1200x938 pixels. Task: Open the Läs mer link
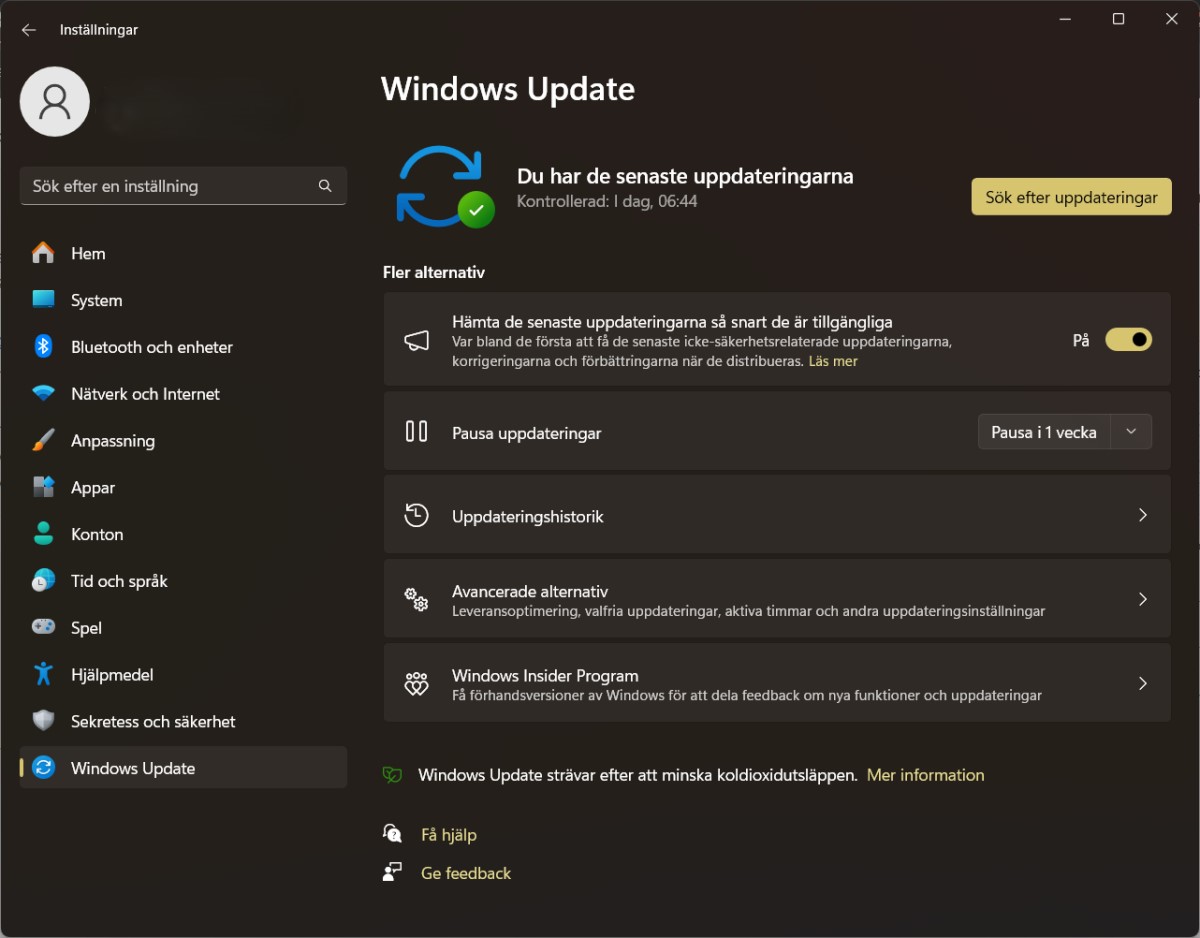click(833, 361)
